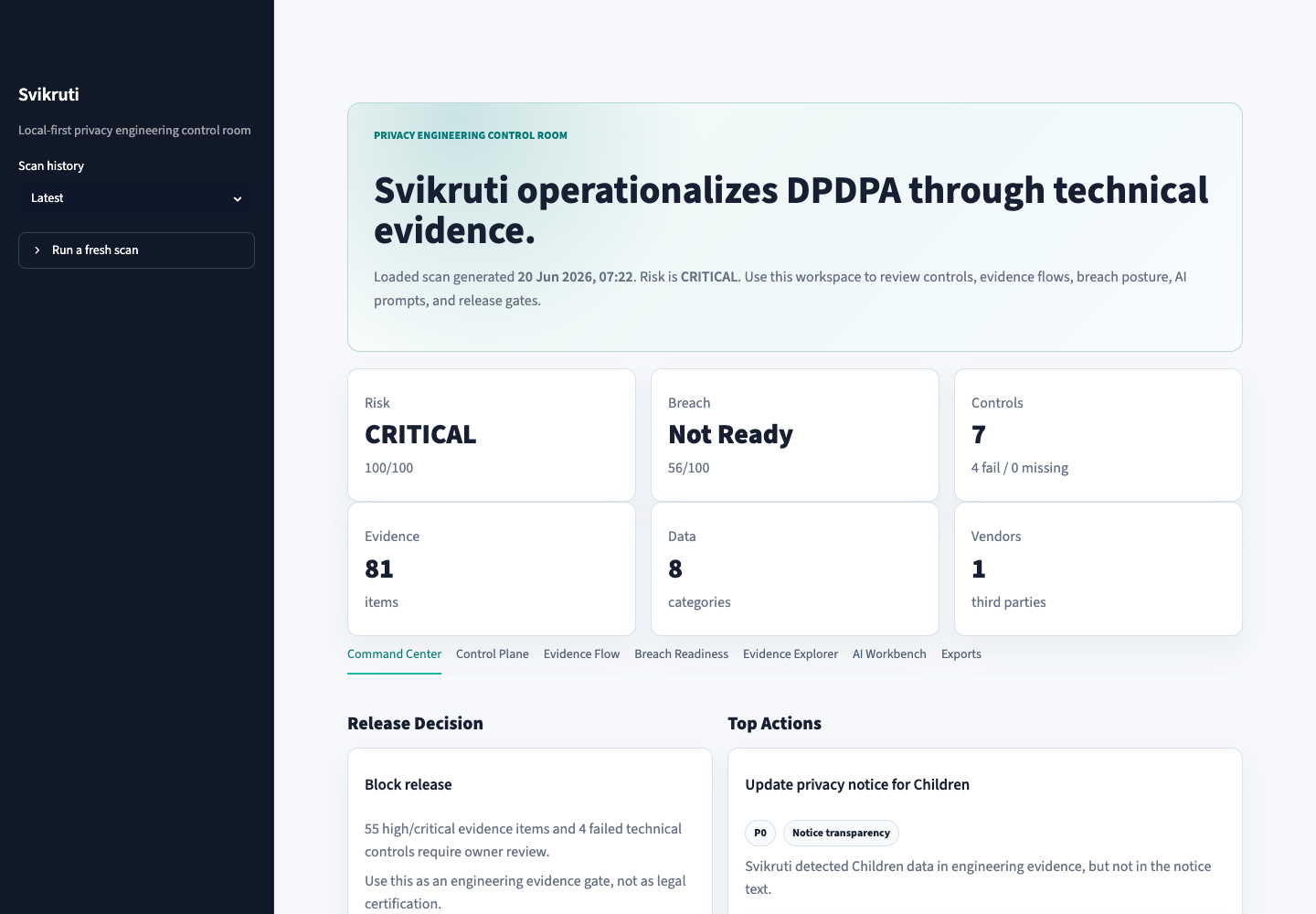Select the Command Center tab
Viewport: 1316px width, 914px height.
pos(394,654)
